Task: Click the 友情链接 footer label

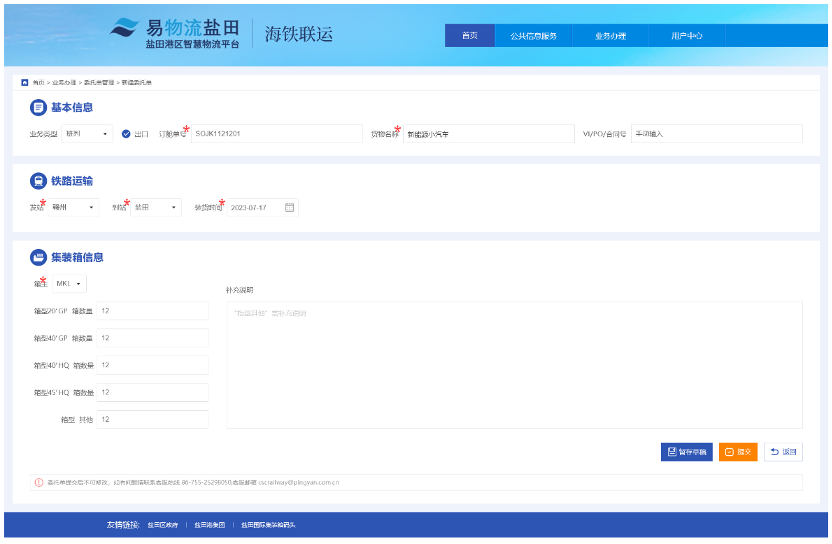Action: 123,525
